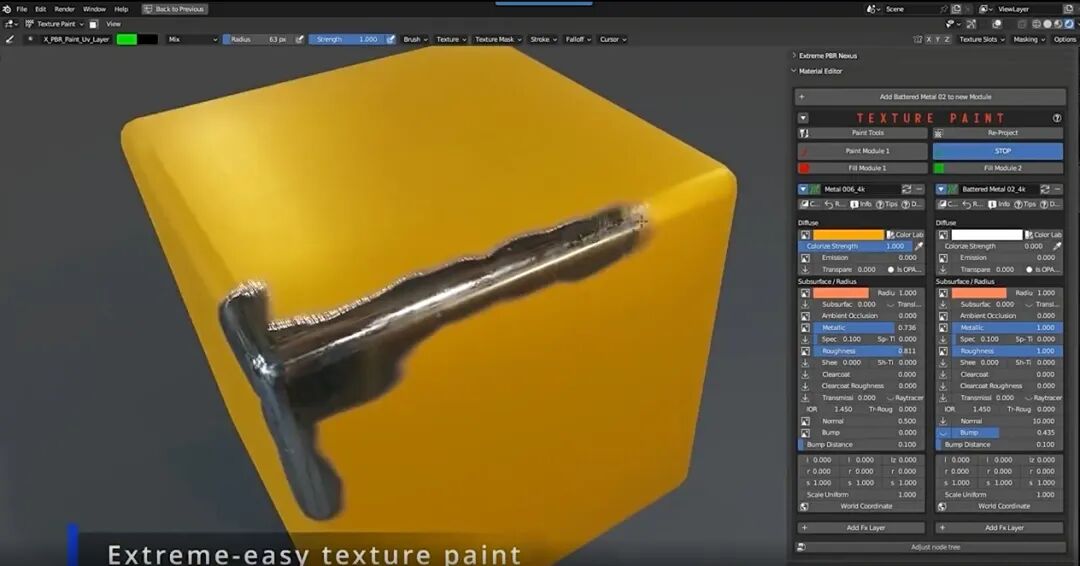Viewport: 1080px width, 566px height.
Task: Open the View menu in viewport header
Action: (x=113, y=24)
